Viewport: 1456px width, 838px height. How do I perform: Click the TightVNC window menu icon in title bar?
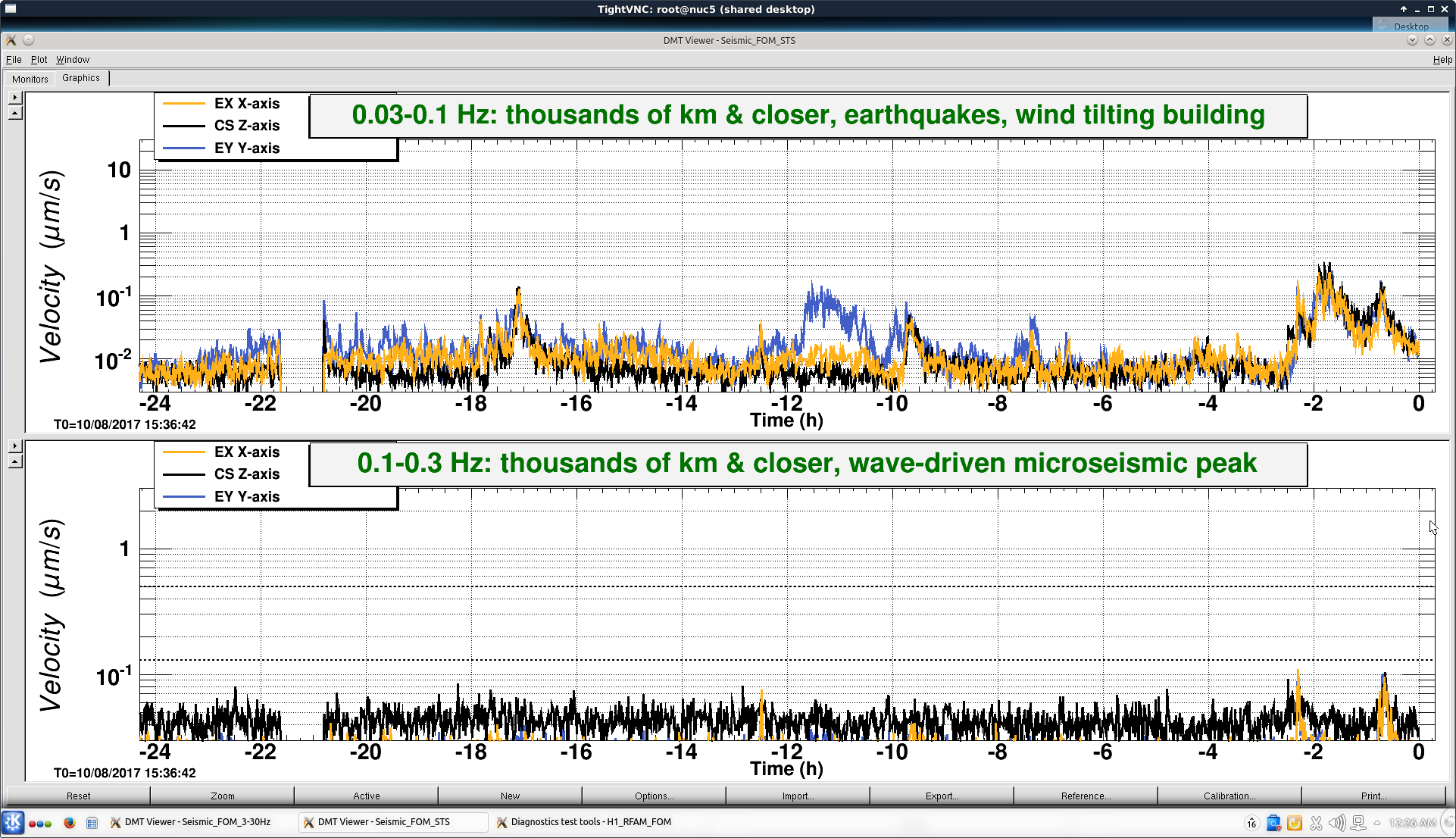[x=11, y=9]
